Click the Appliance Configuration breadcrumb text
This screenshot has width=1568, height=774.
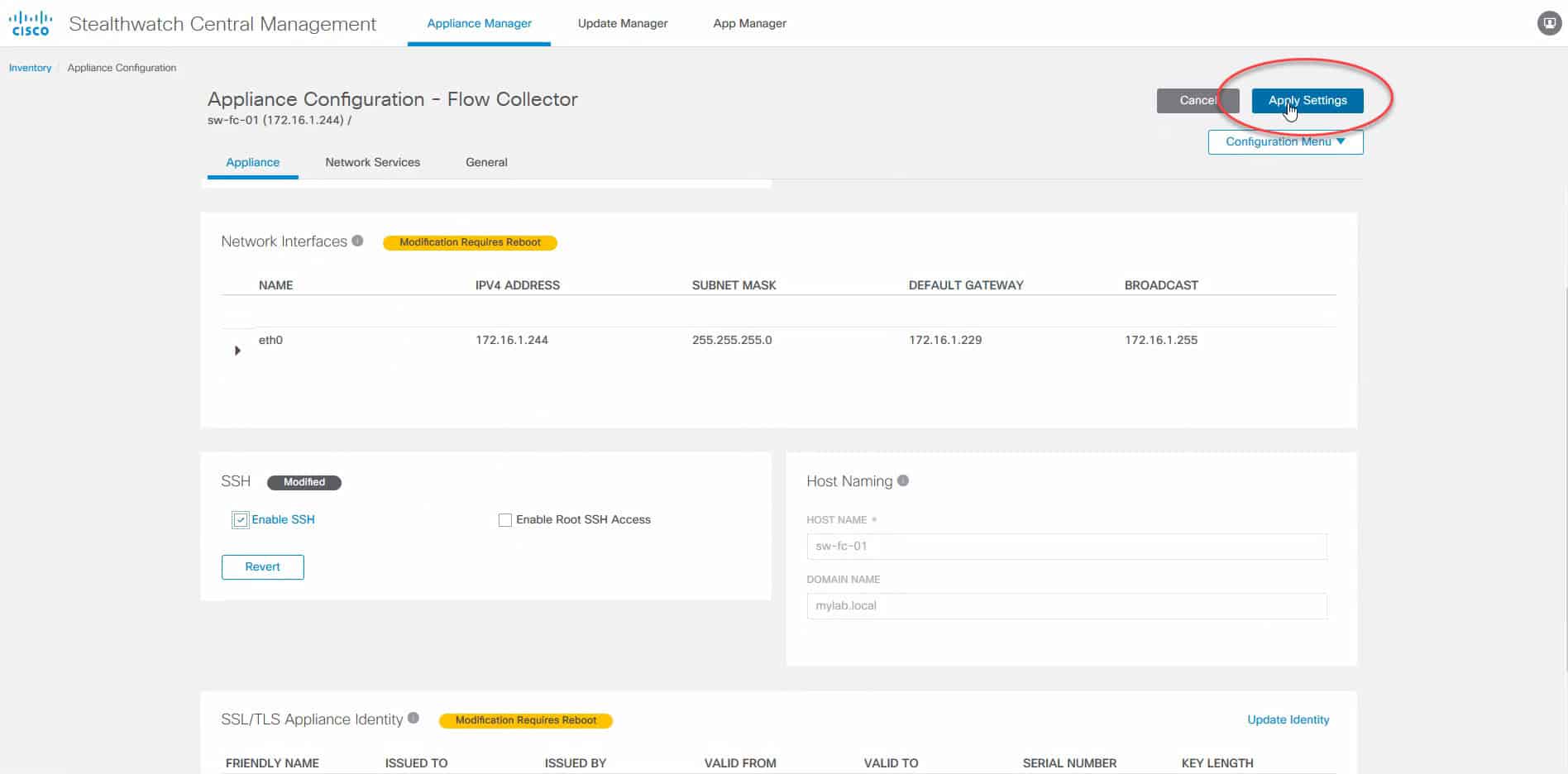[x=122, y=68]
